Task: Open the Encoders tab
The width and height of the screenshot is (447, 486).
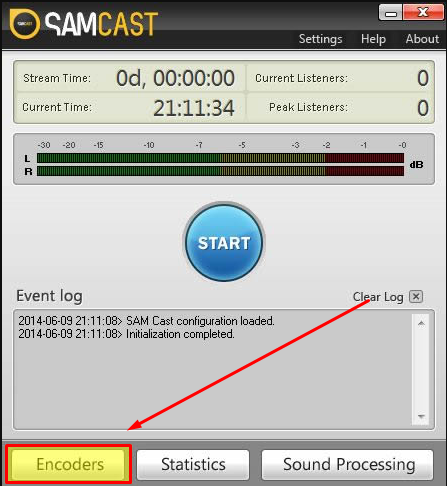Action: tap(69, 464)
